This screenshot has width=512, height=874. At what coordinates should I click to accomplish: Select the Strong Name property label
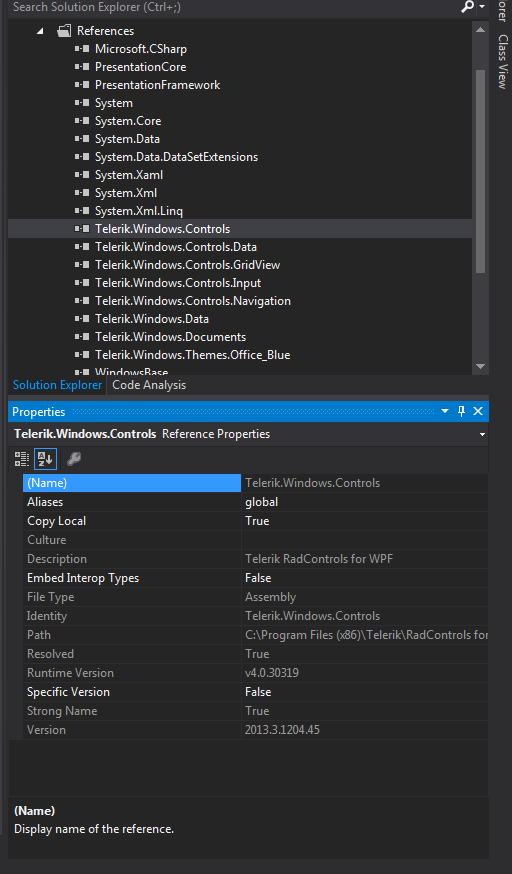click(x=62, y=711)
